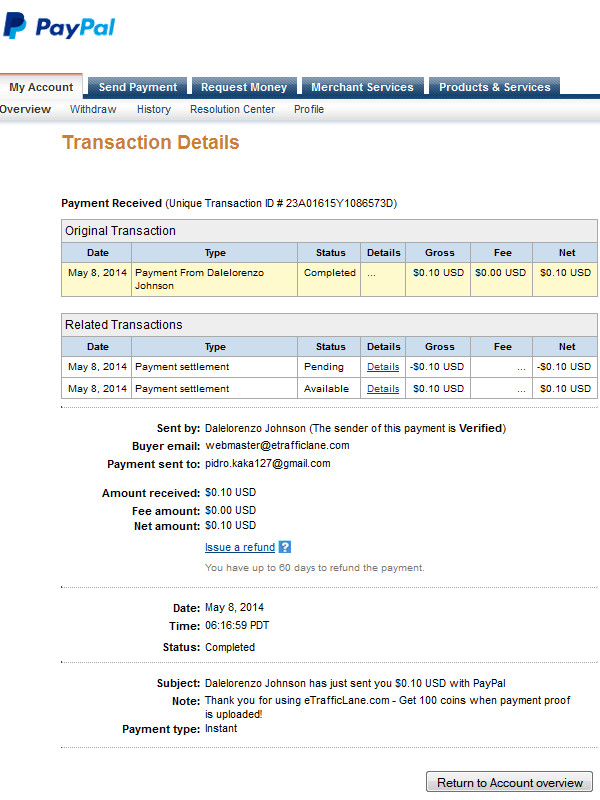Click the sender name Dalelorenzo Johnson in Sent by
This screenshot has width=600, height=800.
[x=255, y=428]
